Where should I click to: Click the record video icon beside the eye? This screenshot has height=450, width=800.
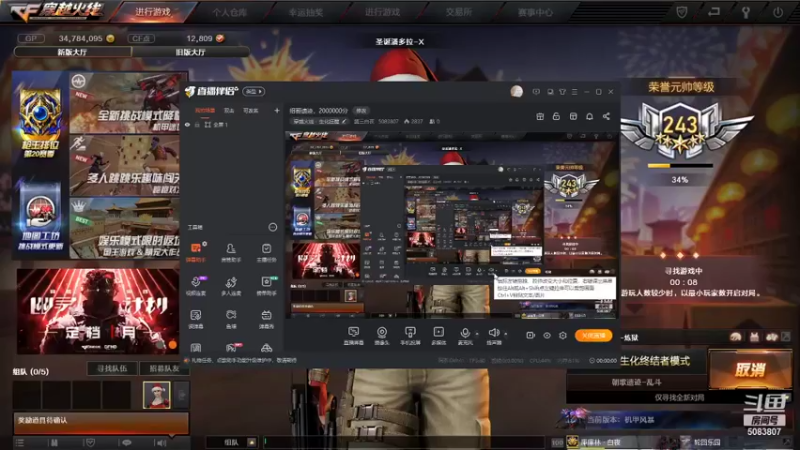pos(531,335)
